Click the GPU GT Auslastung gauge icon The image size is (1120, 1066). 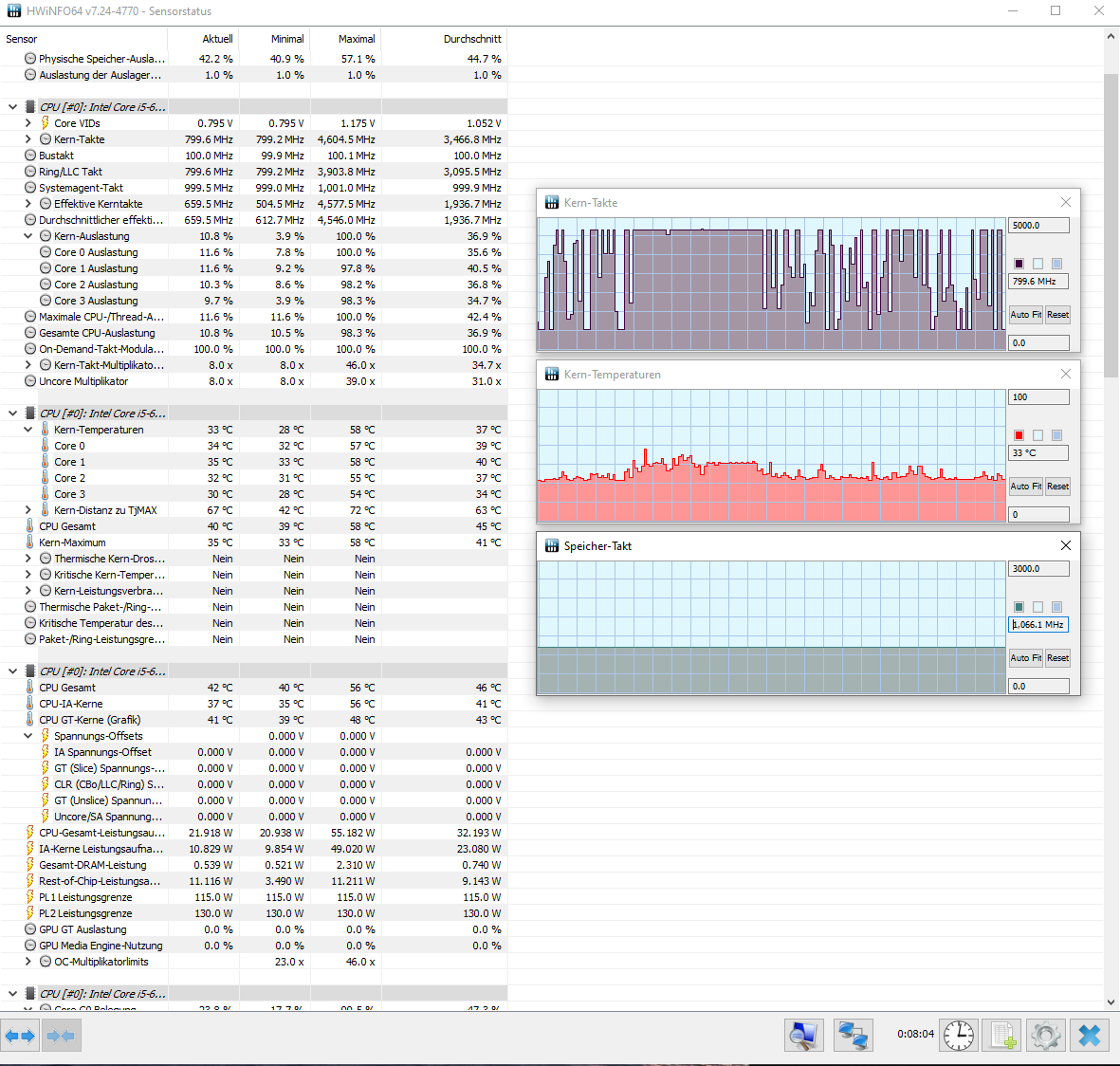[30, 928]
